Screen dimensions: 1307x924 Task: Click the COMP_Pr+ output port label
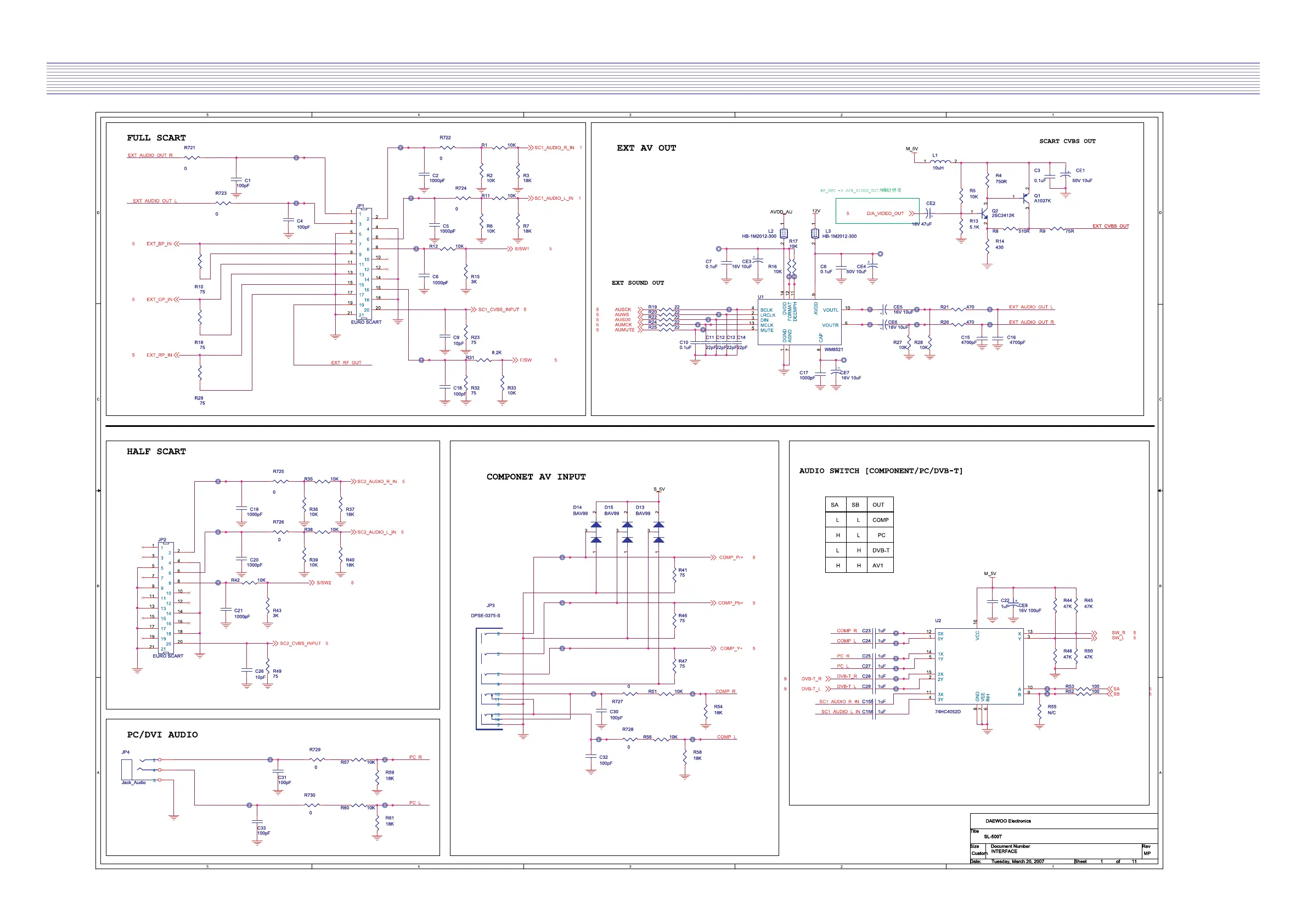731,557
